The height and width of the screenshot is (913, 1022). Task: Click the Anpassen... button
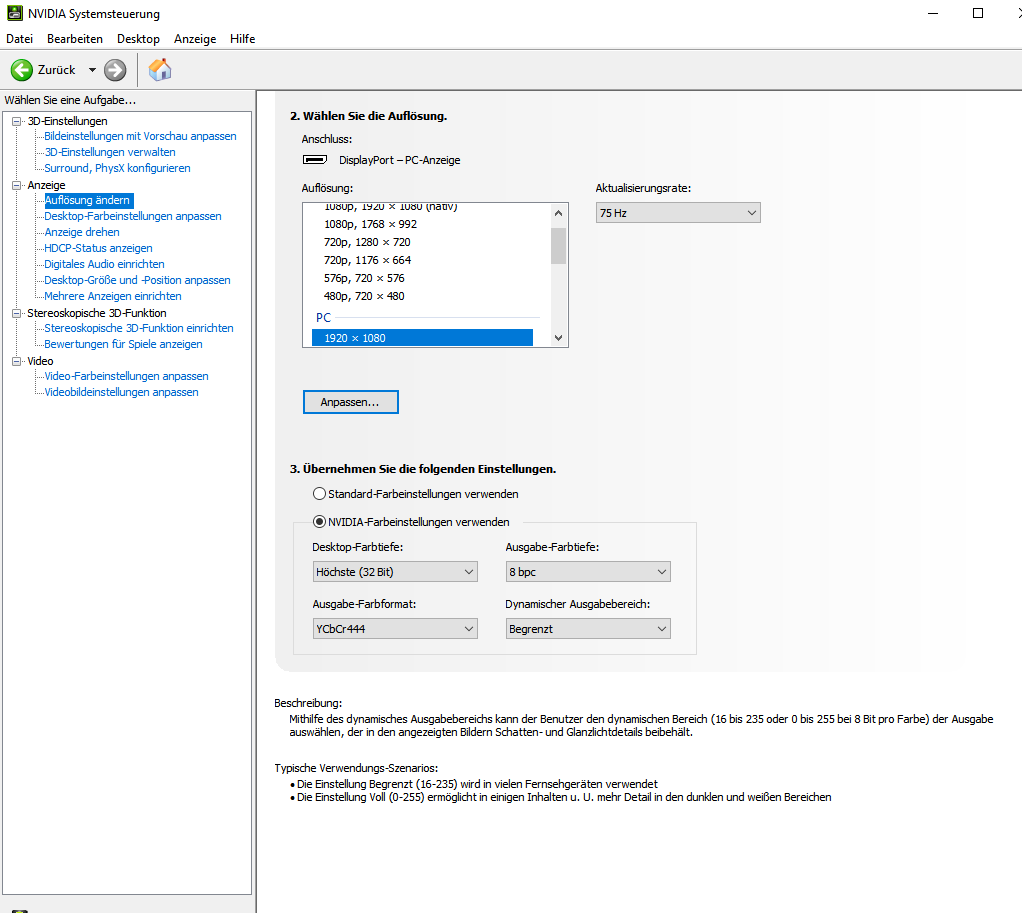[351, 402]
